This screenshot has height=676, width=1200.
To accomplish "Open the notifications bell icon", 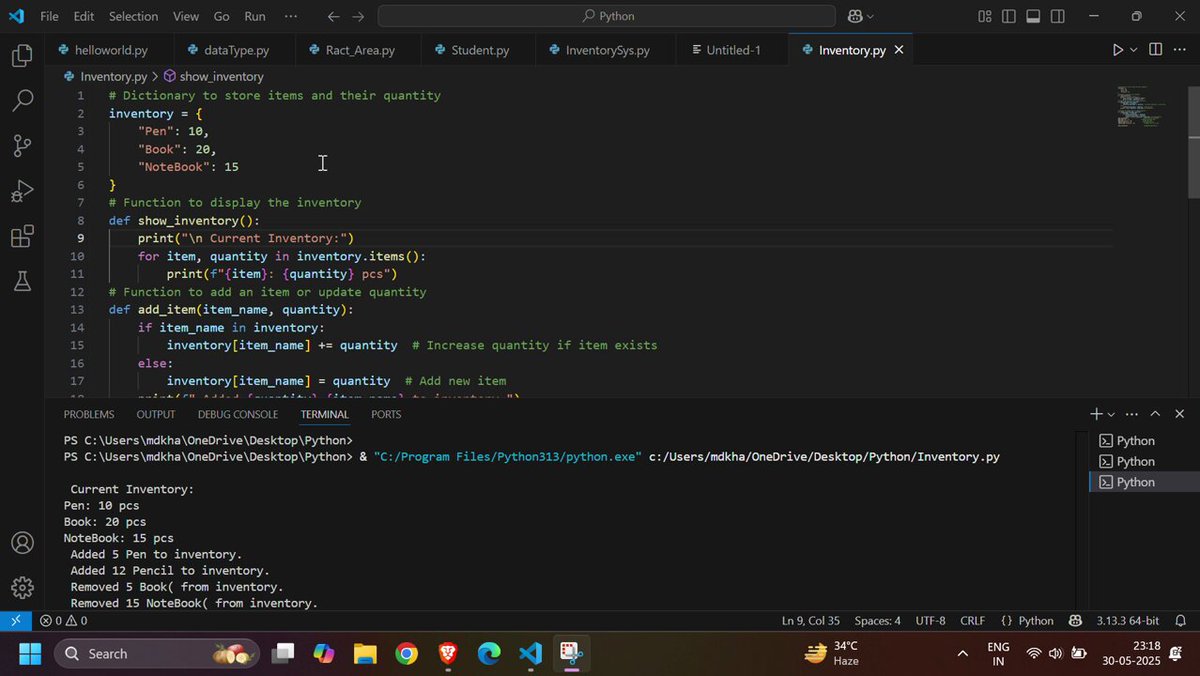I will (x=1181, y=621).
